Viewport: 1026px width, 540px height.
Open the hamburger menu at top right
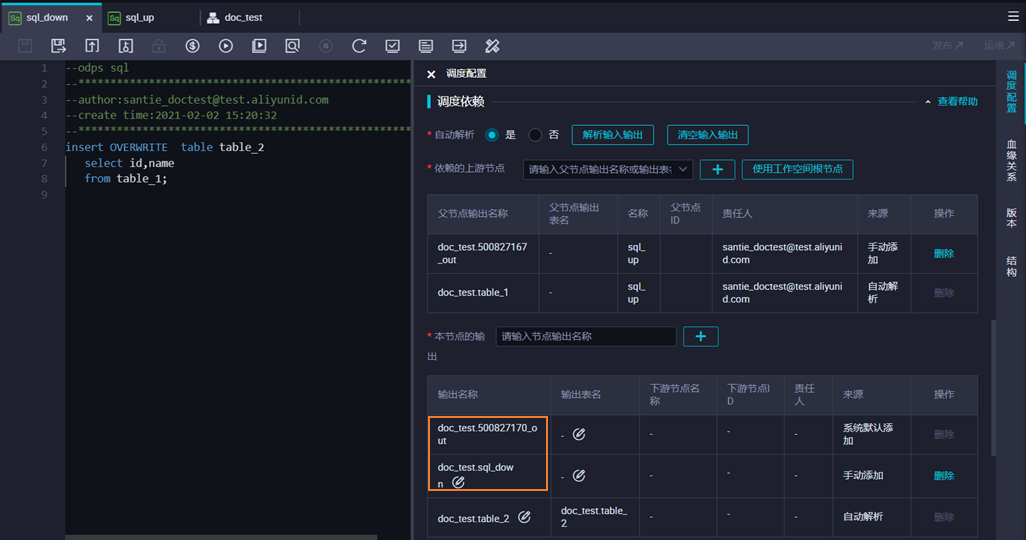pos(1013,16)
